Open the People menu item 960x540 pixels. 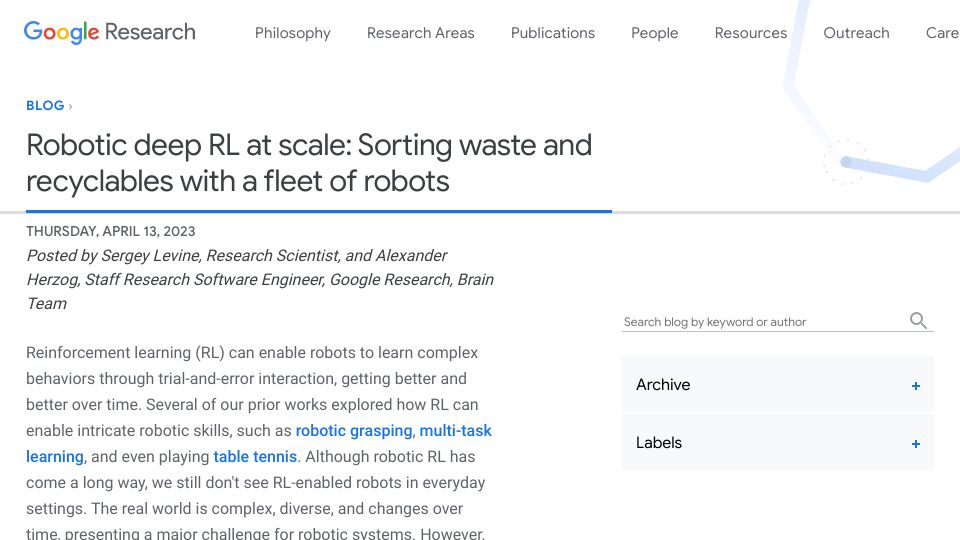654,33
